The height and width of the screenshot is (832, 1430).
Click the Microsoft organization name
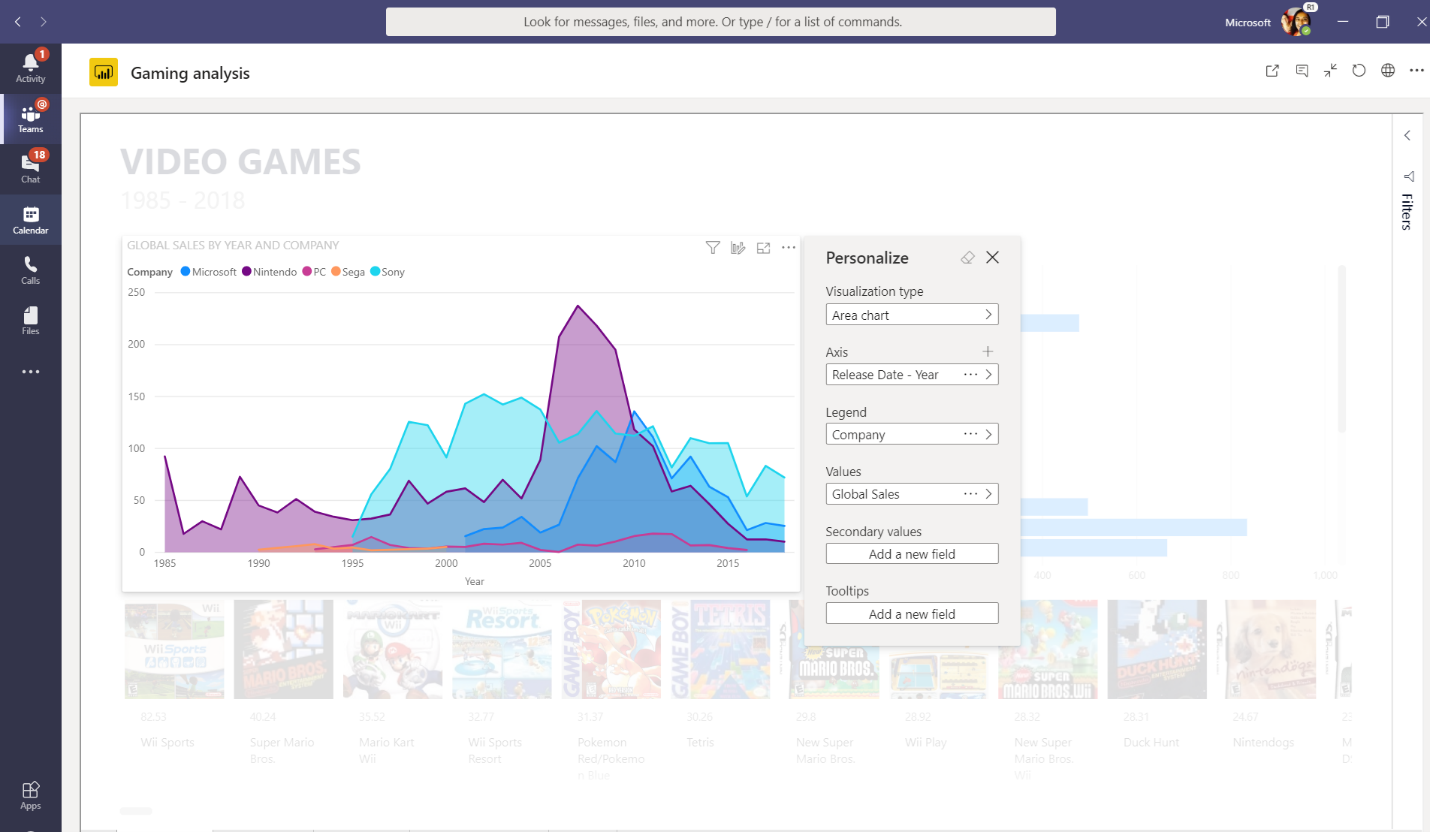tap(1247, 22)
